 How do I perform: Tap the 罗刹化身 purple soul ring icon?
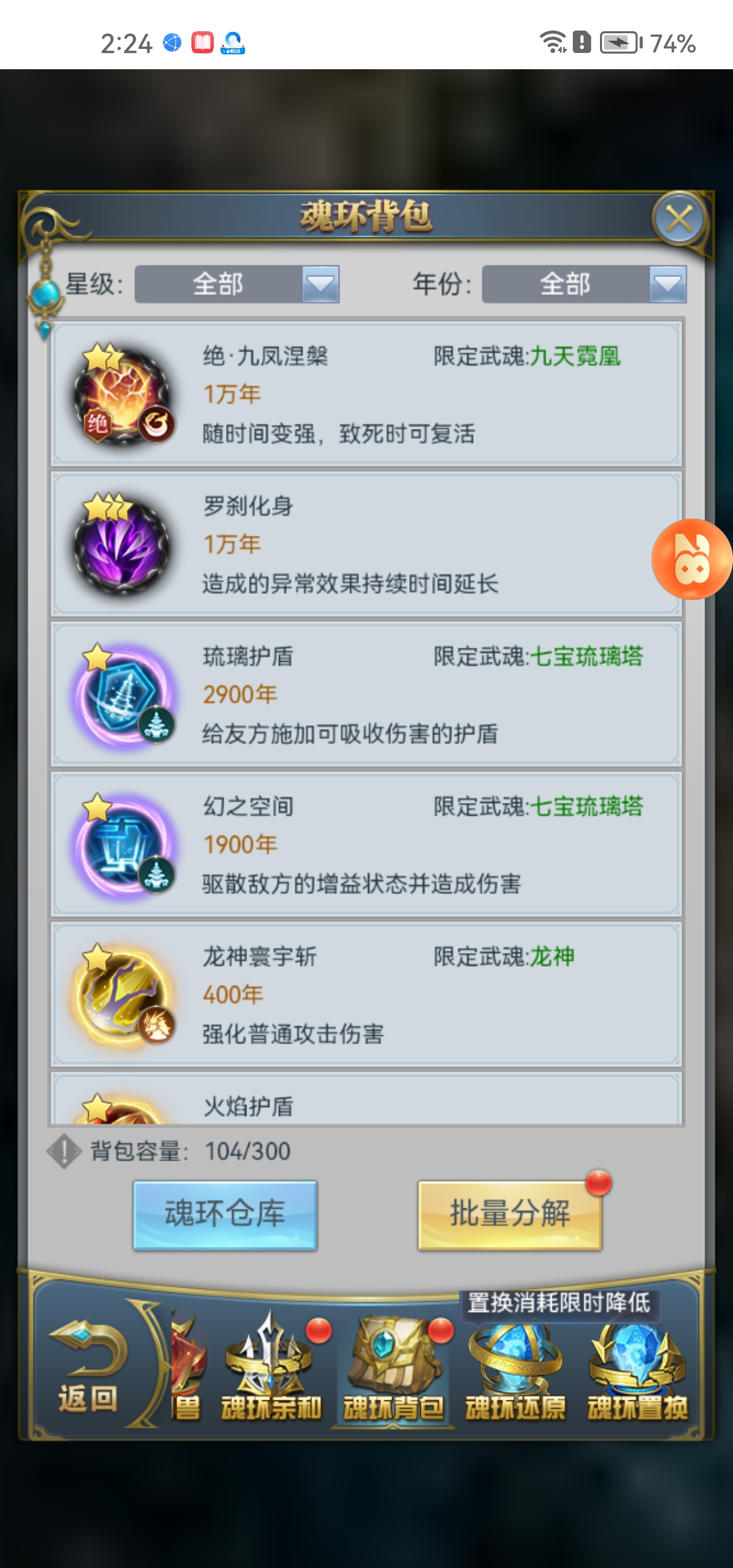(x=122, y=544)
